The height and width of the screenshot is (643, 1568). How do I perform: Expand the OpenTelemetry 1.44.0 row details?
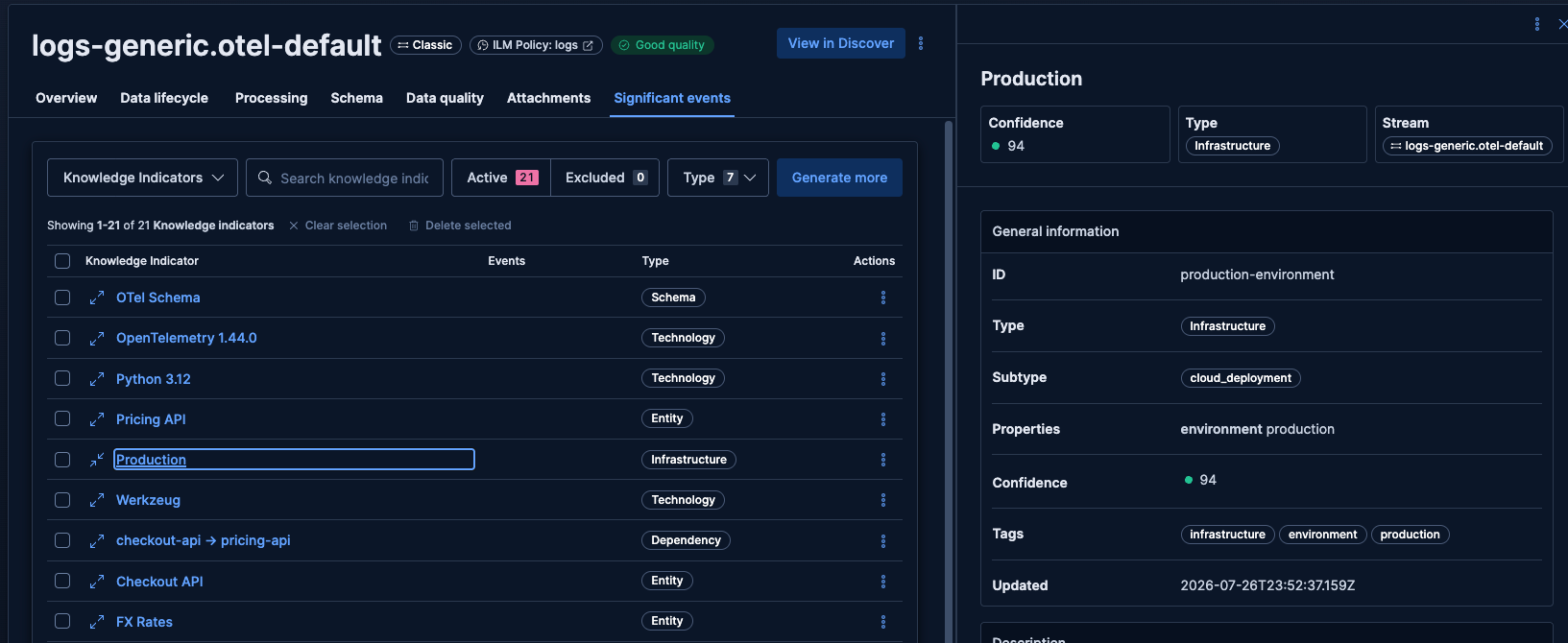click(96, 338)
